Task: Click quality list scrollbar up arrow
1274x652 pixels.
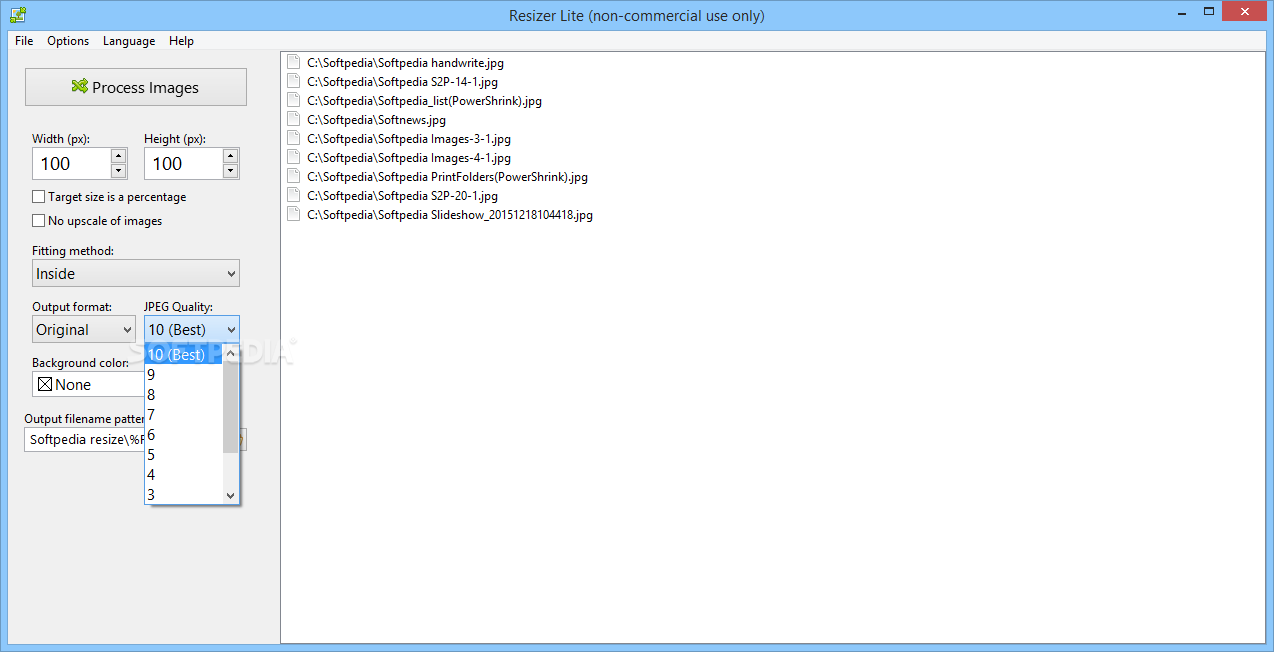Action: (231, 353)
